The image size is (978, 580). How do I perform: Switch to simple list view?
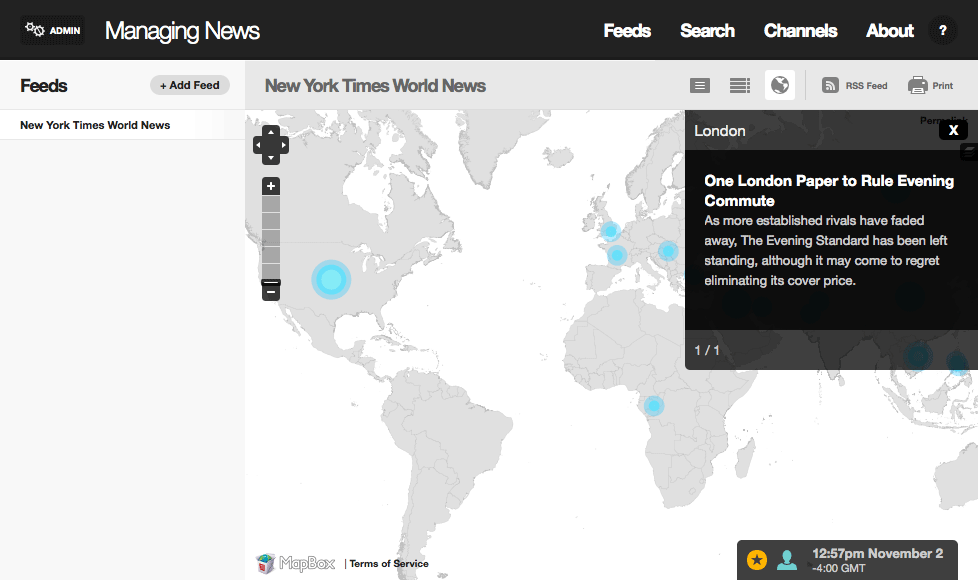point(700,85)
